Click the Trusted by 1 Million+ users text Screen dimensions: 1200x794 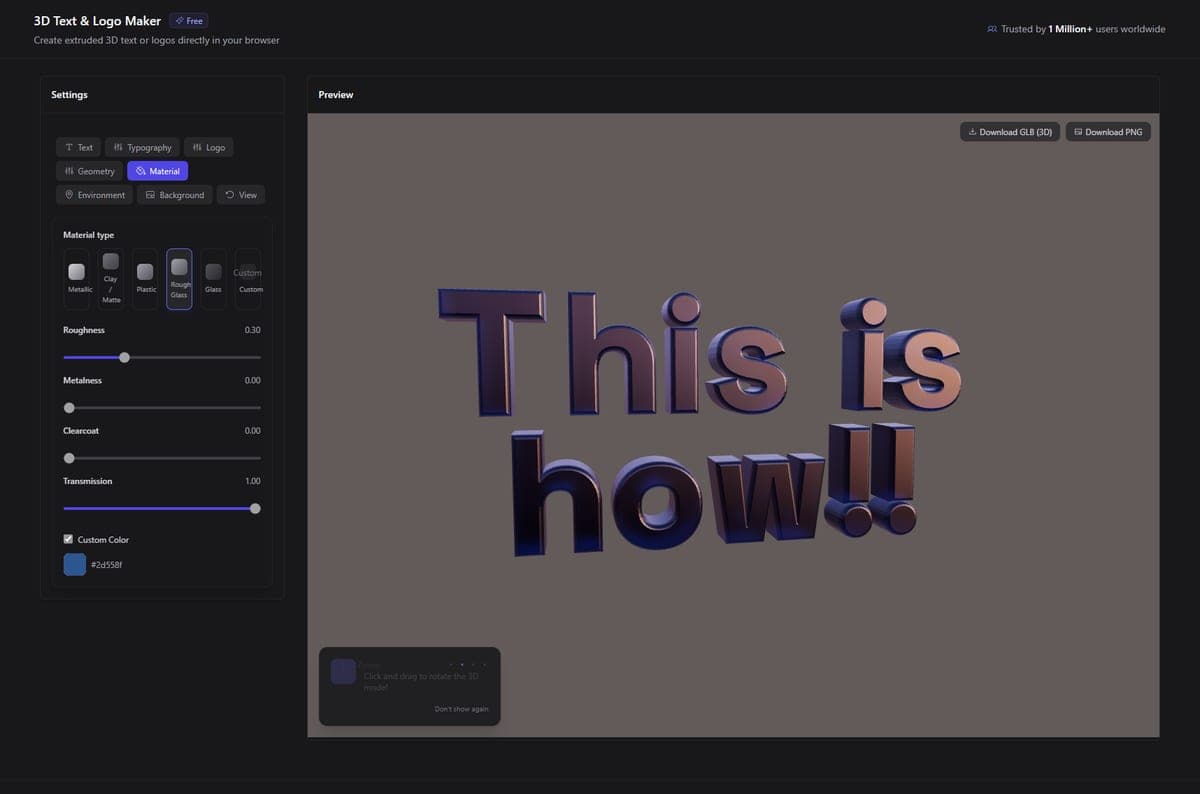pyautogui.click(x=1083, y=29)
